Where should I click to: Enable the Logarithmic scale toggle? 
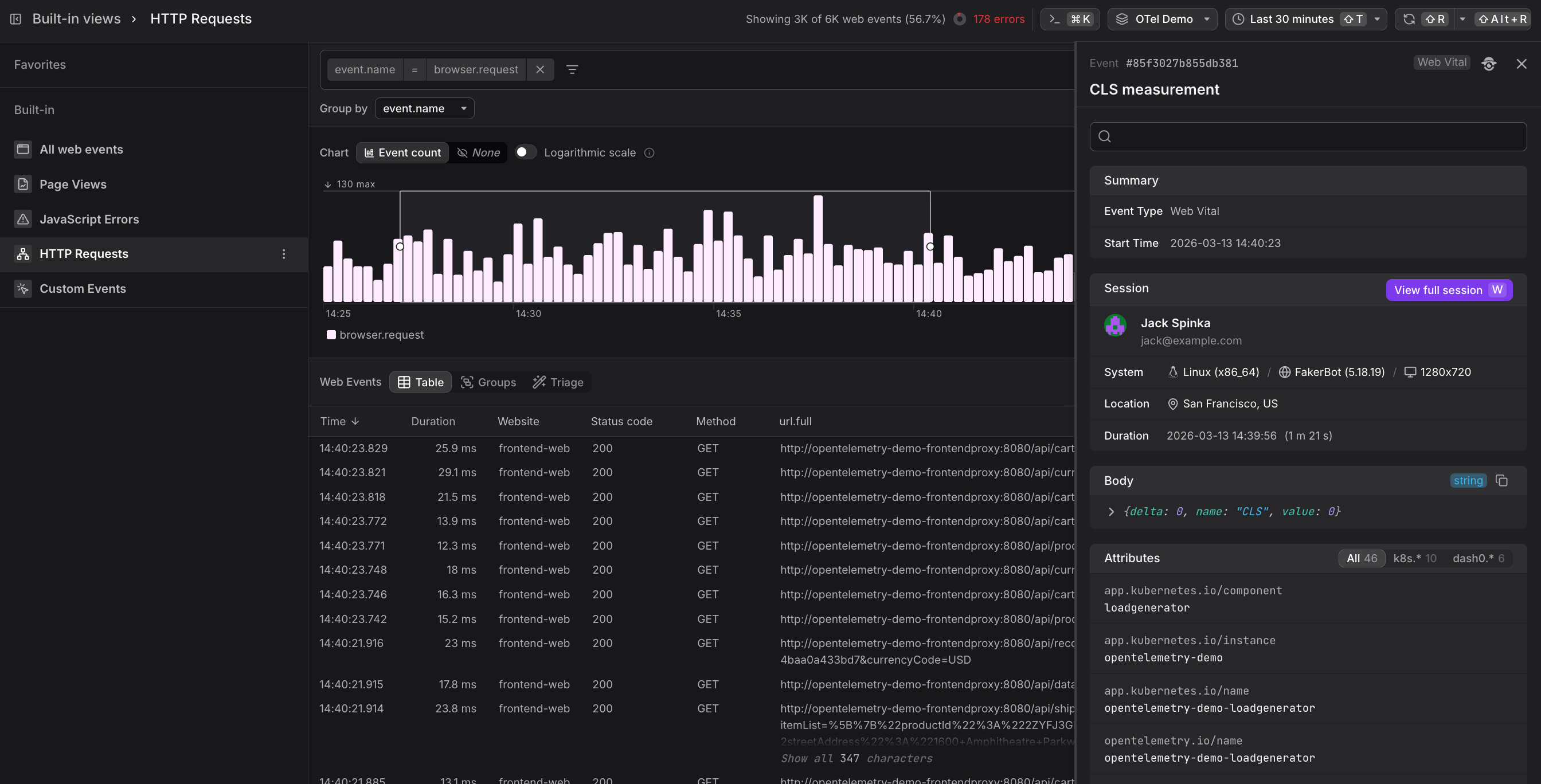(525, 152)
